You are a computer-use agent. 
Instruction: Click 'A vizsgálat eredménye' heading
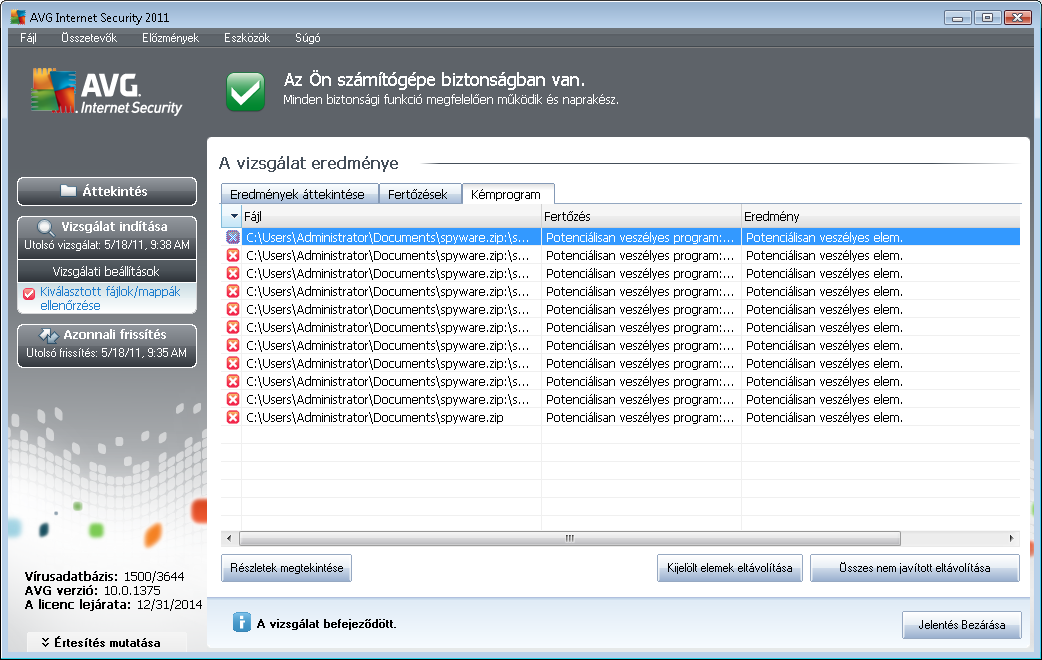[x=309, y=163]
